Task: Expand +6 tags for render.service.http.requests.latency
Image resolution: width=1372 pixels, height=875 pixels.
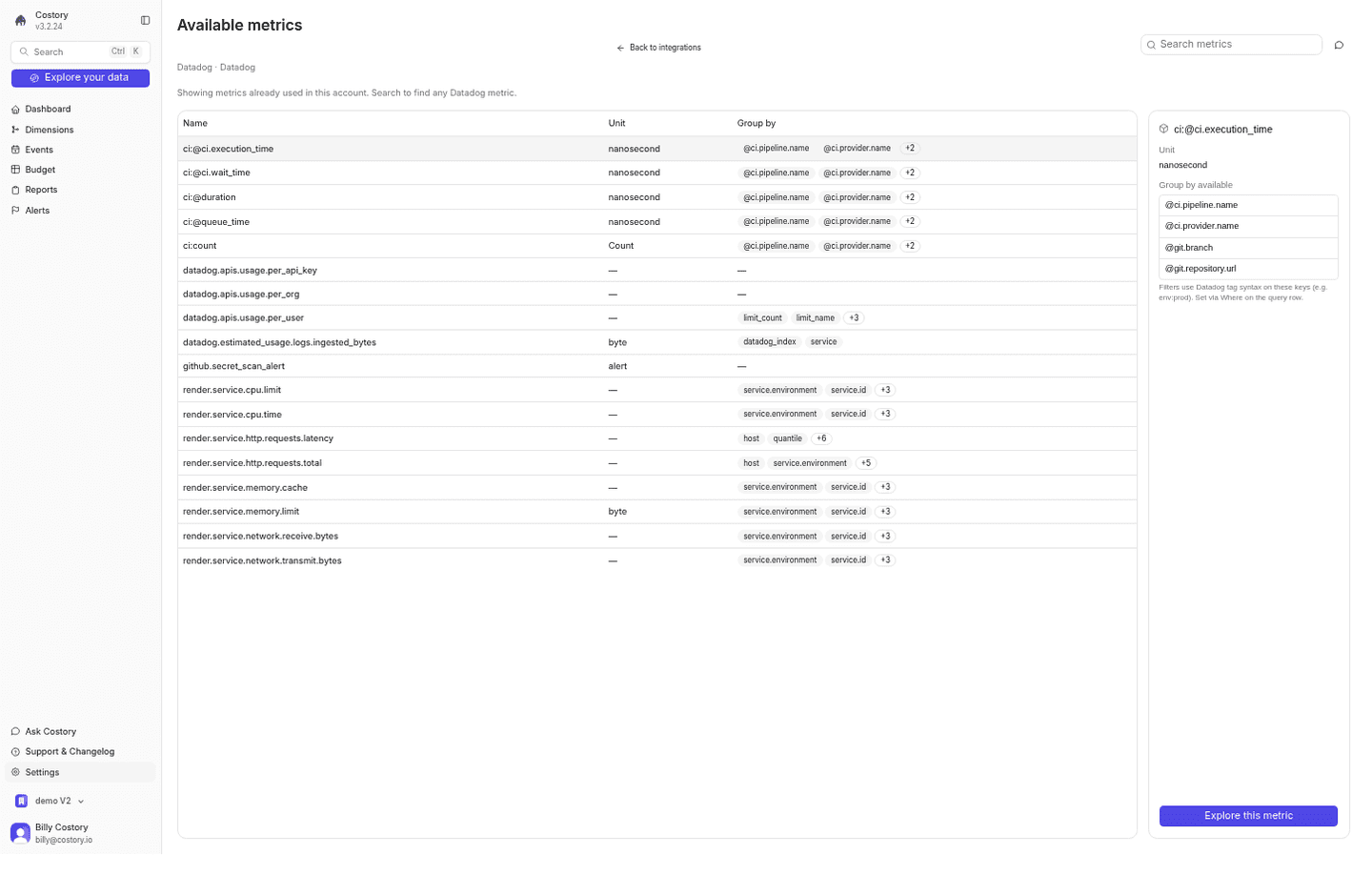Action: point(821,438)
